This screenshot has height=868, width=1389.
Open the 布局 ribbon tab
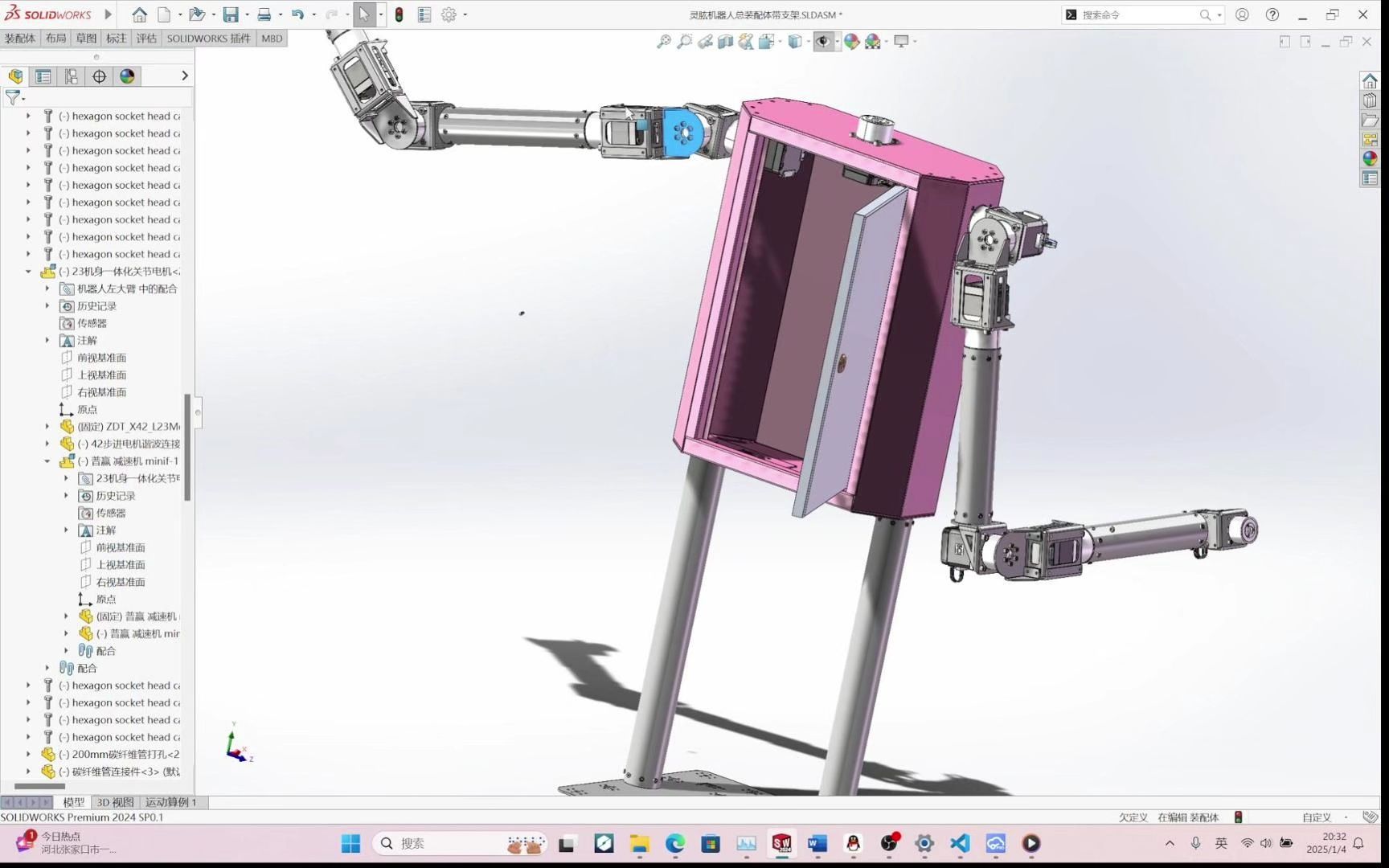point(55,39)
